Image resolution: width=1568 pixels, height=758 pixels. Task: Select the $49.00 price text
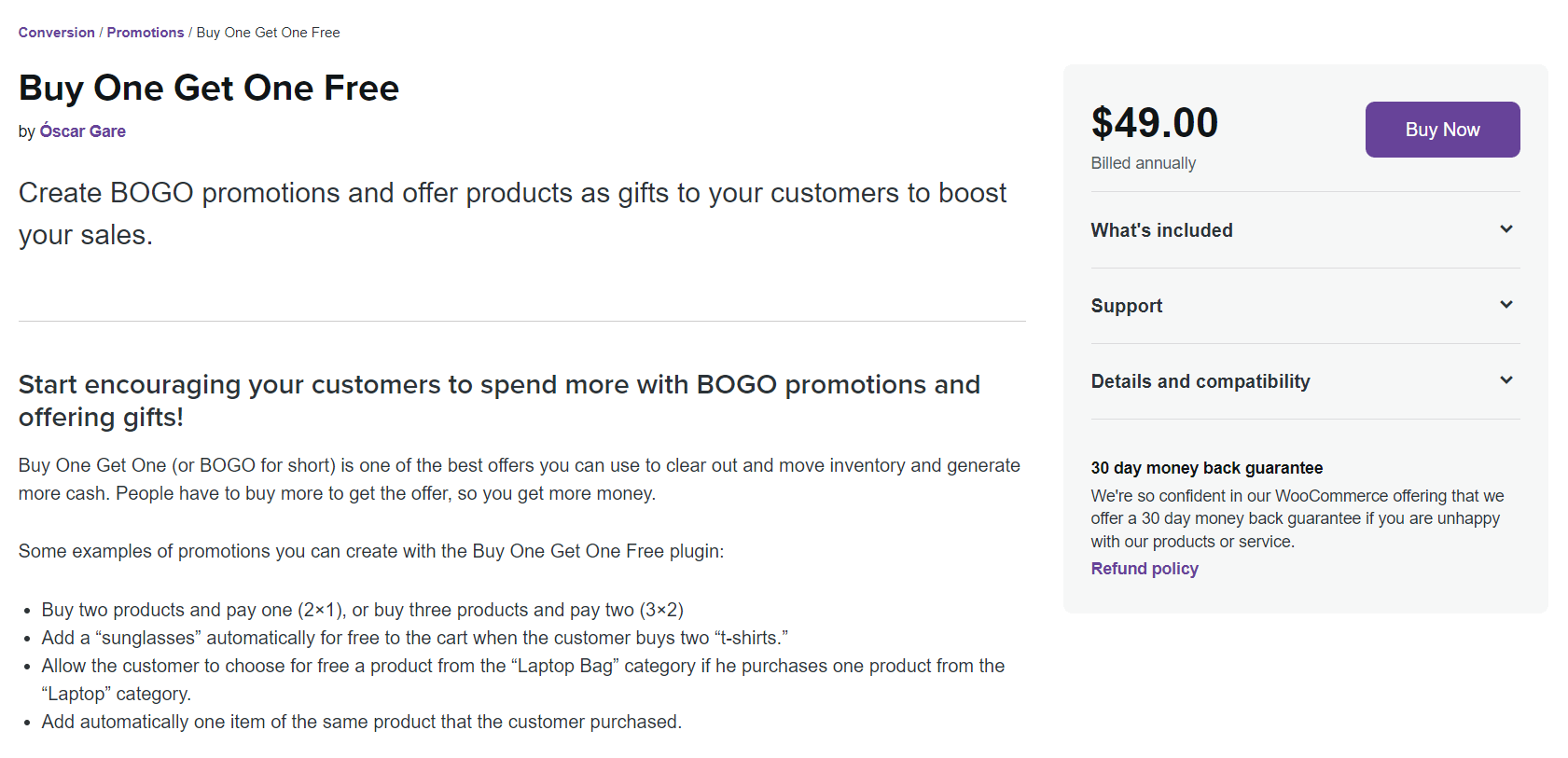click(1155, 122)
